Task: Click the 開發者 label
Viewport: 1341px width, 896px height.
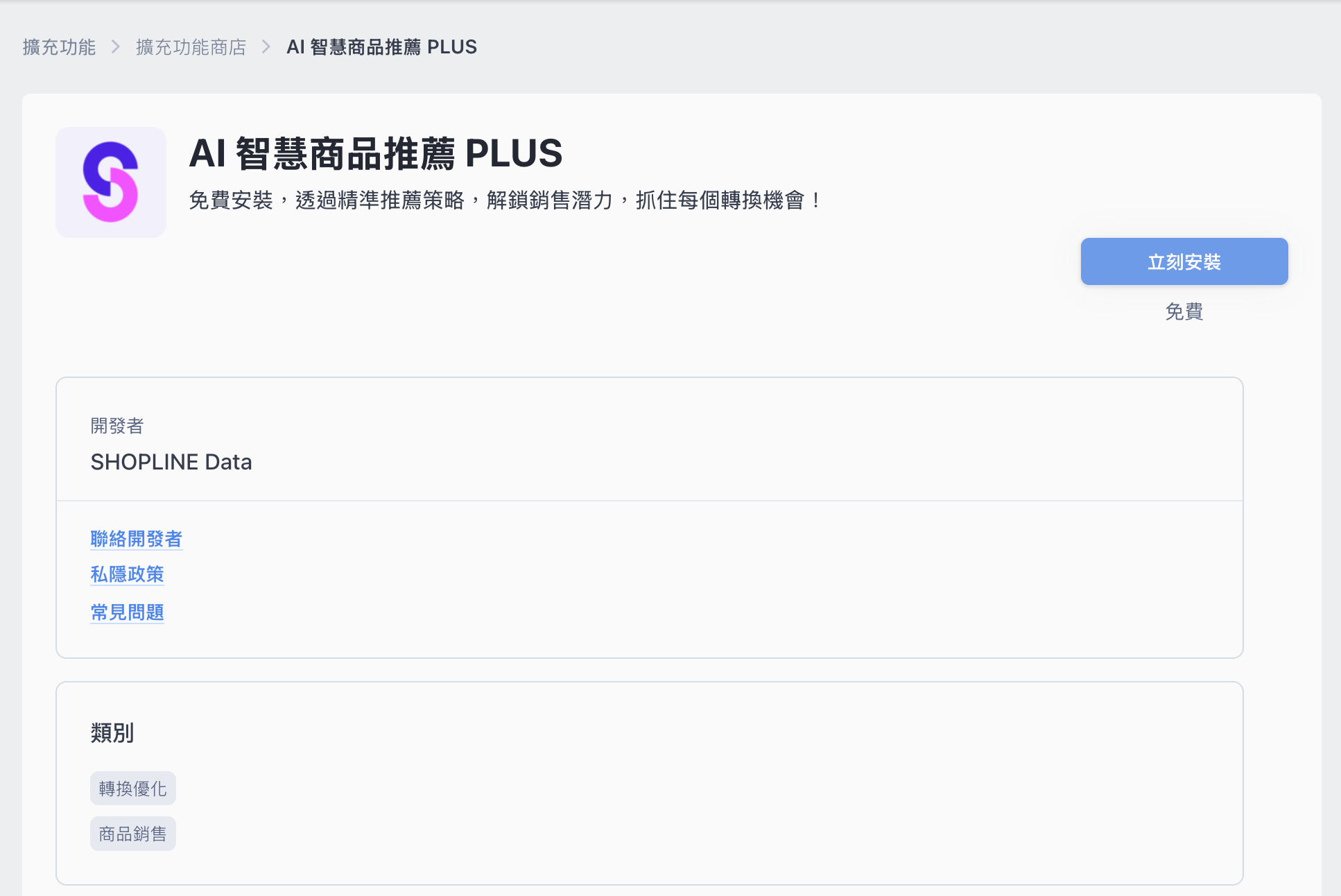Action: [x=116, y=426]
